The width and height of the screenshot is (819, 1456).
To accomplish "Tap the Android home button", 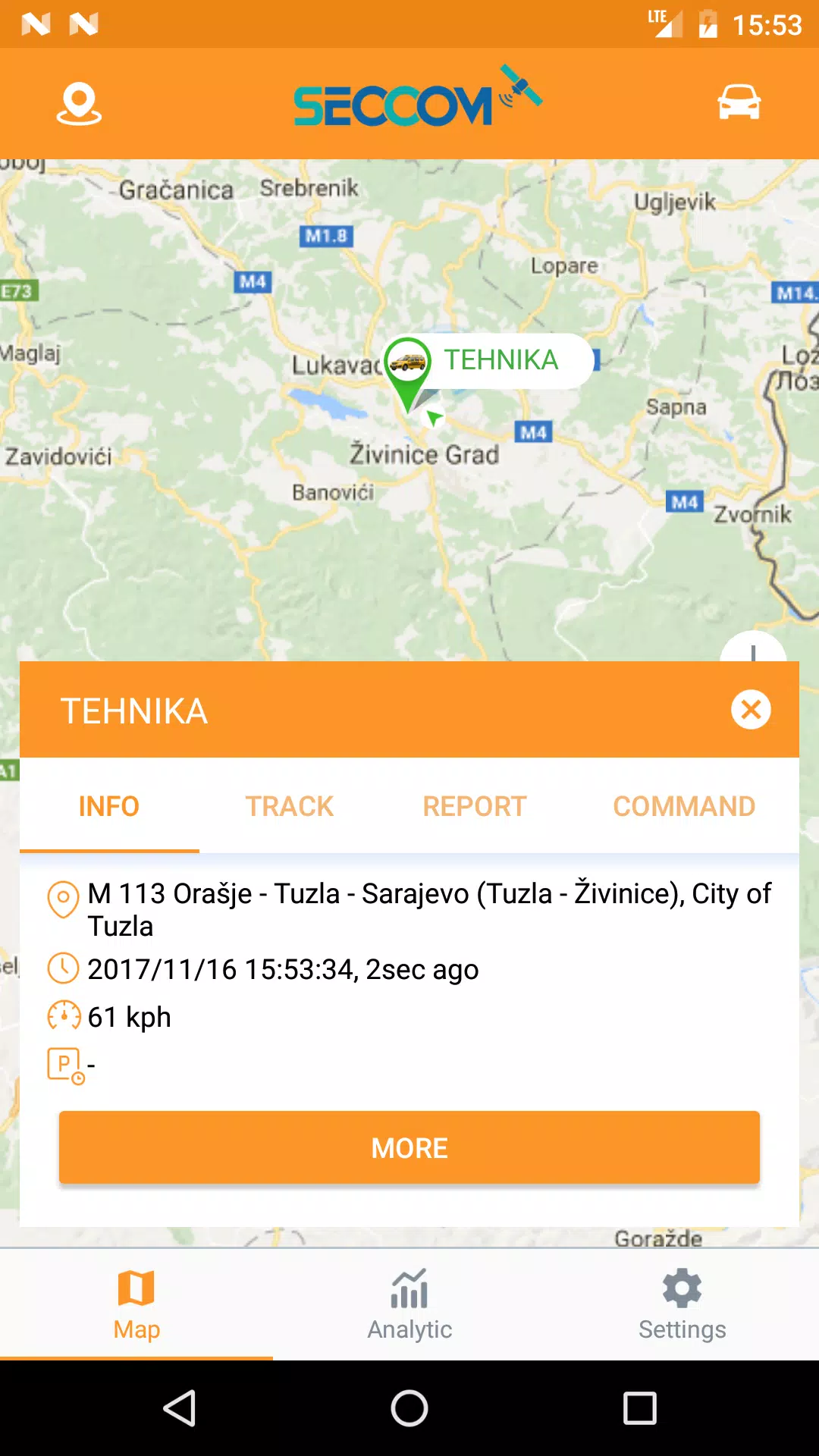I will pyautogui.click(x=409, y=1408).
